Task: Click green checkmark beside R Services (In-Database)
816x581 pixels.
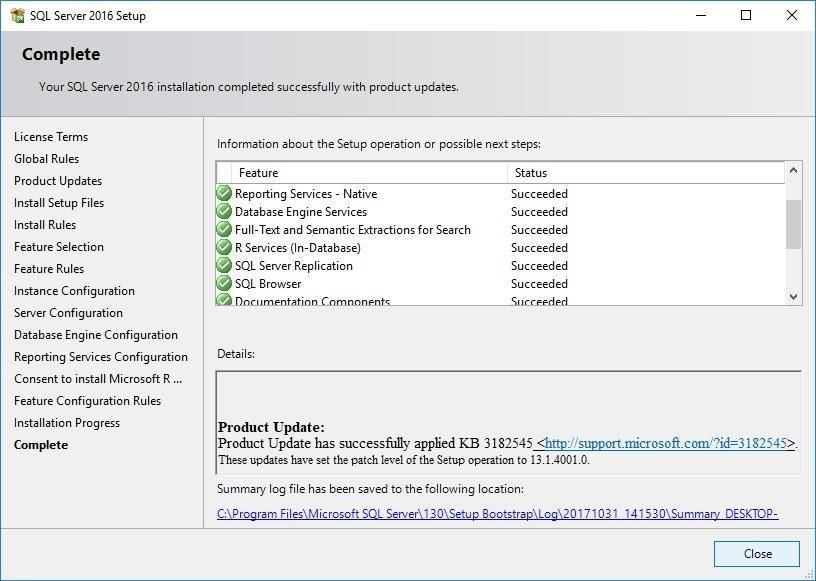Action: click(224, 248)
